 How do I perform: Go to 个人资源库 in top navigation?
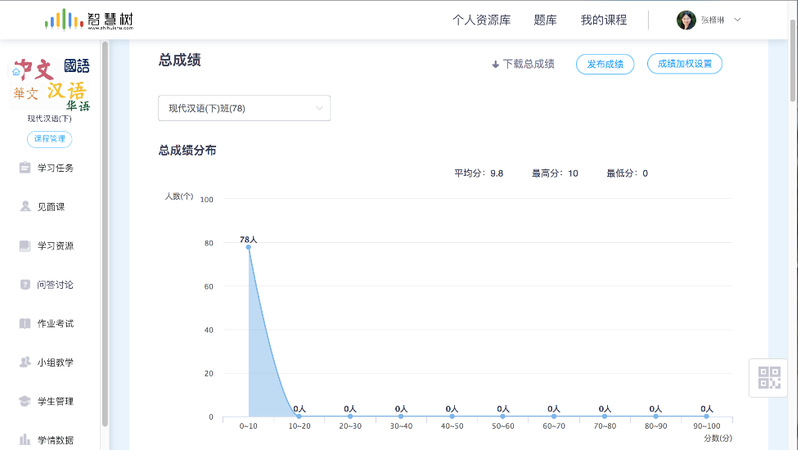pos(482,20)
